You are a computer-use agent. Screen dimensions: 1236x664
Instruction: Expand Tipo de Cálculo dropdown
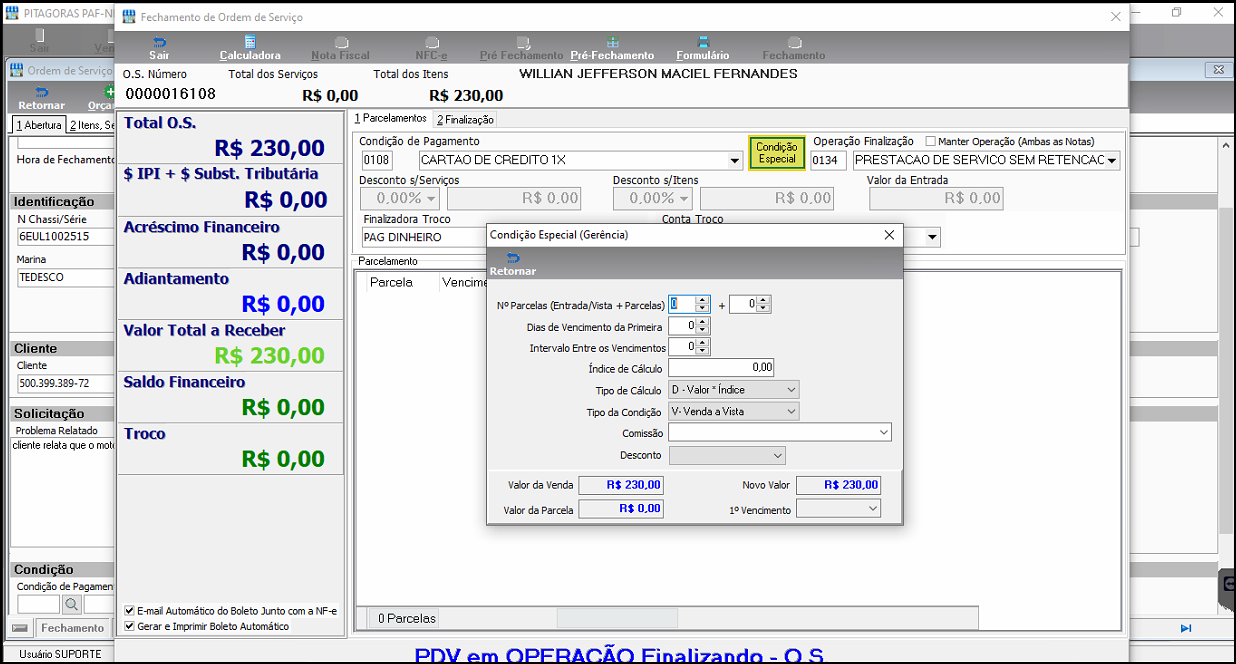(791, 390)
